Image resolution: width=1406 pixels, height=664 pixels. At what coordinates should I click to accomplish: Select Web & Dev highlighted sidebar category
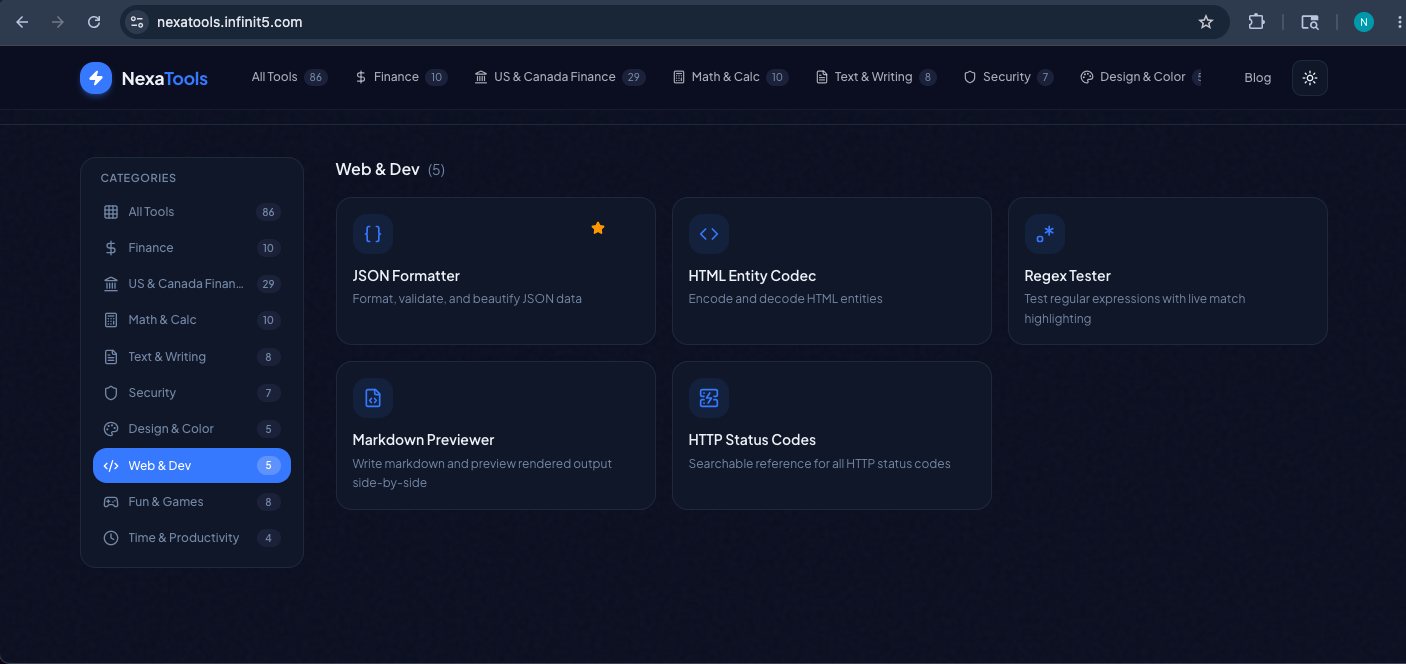(x=192, y=466)
